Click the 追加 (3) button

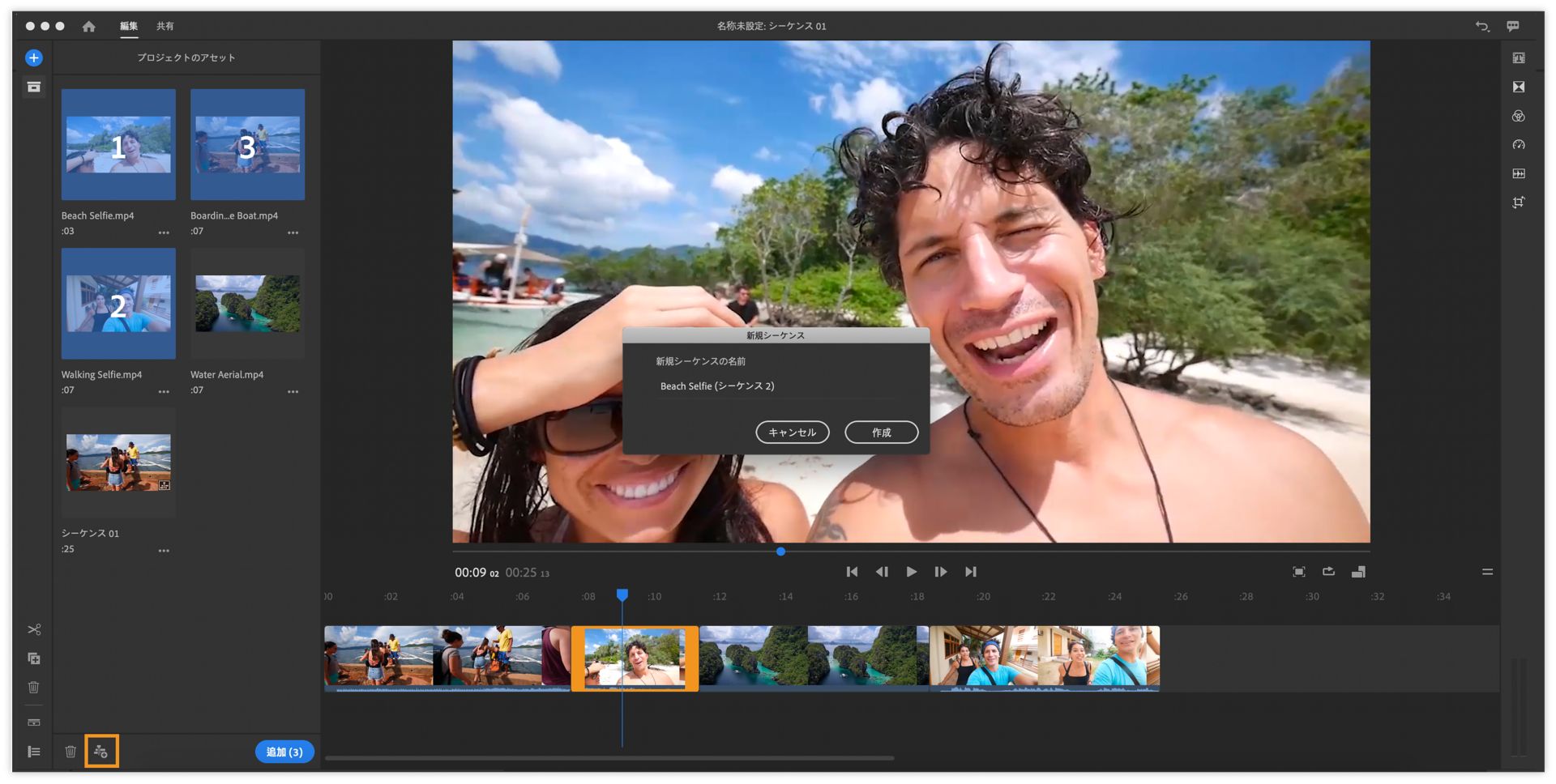[x=284, y=752]
